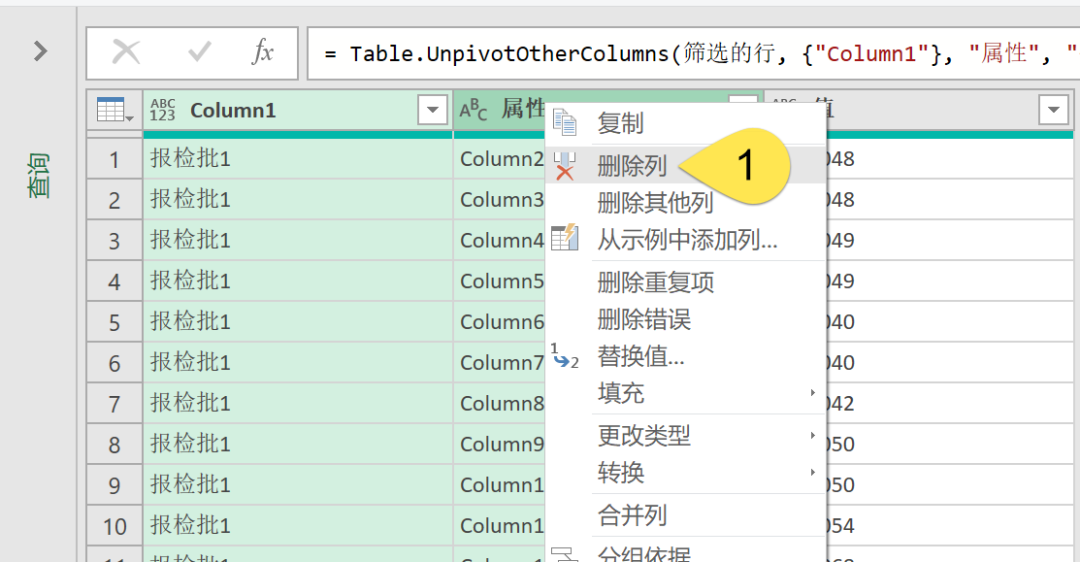Select row number 7 header
Screen dimensions: 1080x562
pos(114,403)
